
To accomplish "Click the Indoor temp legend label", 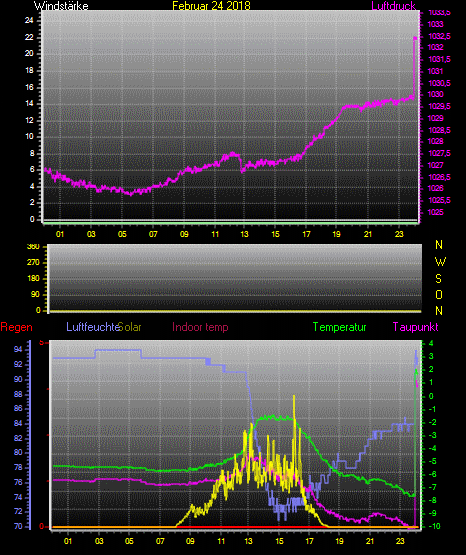I will point(200,327).
